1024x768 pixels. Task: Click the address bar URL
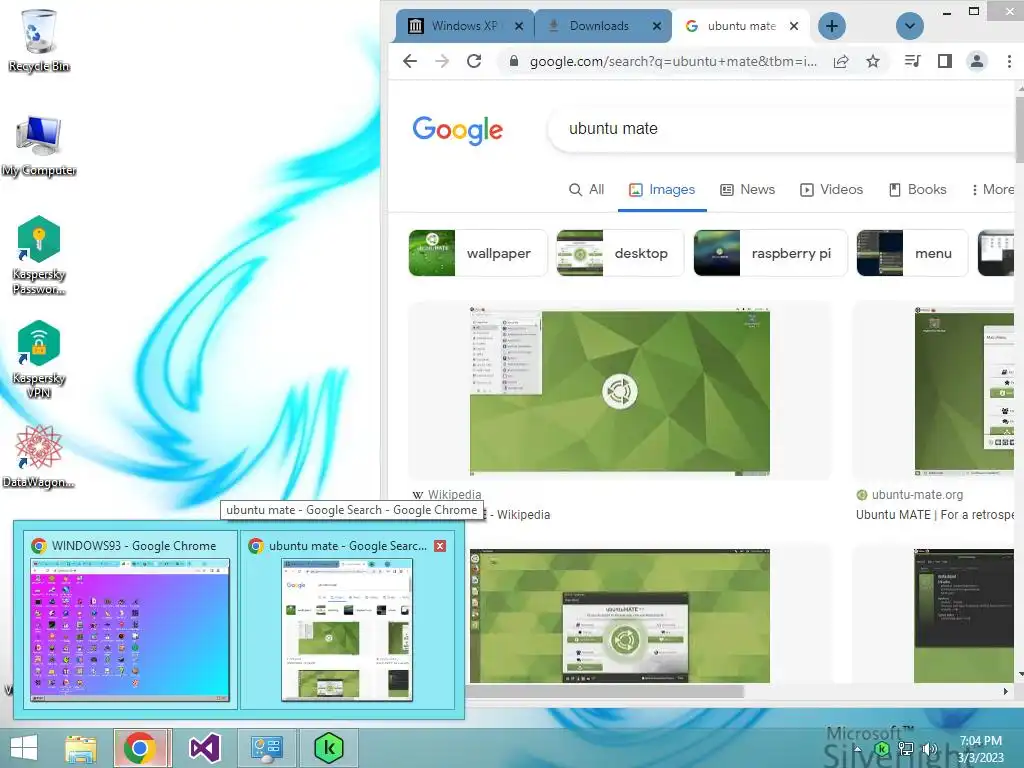point(673,61)
